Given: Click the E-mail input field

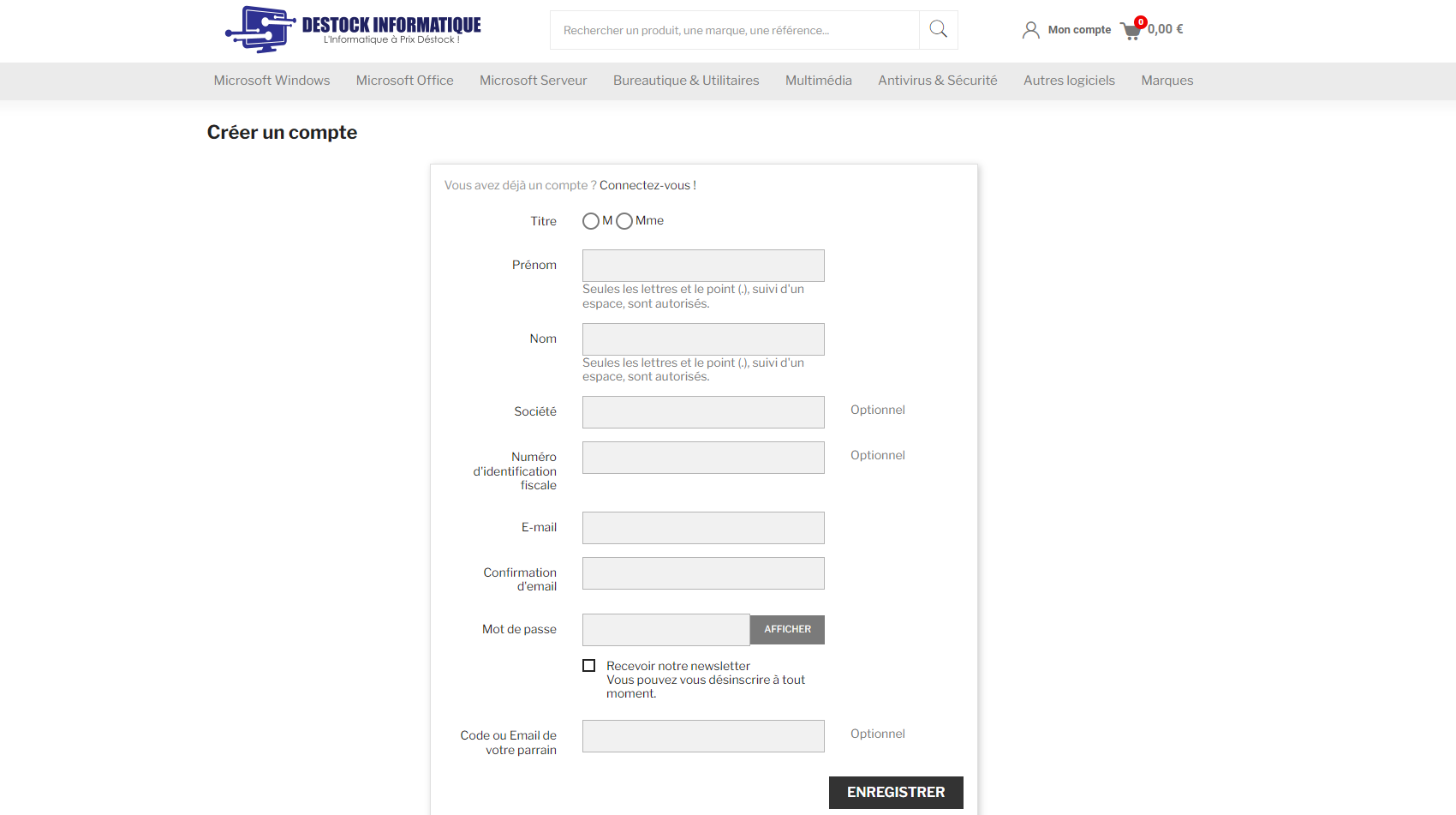Looking at the screenshot, I should point(703,528).
